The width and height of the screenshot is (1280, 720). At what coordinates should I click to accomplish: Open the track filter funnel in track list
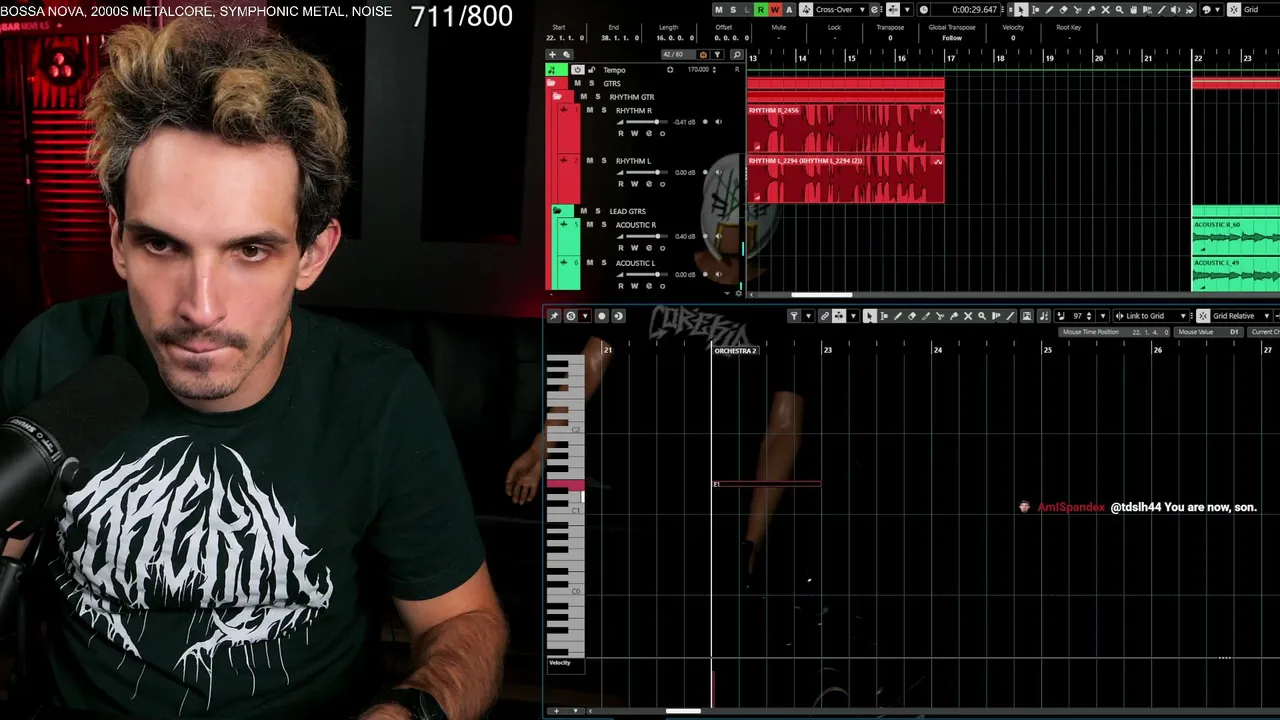pyautogui.click(x=717, y=55)
